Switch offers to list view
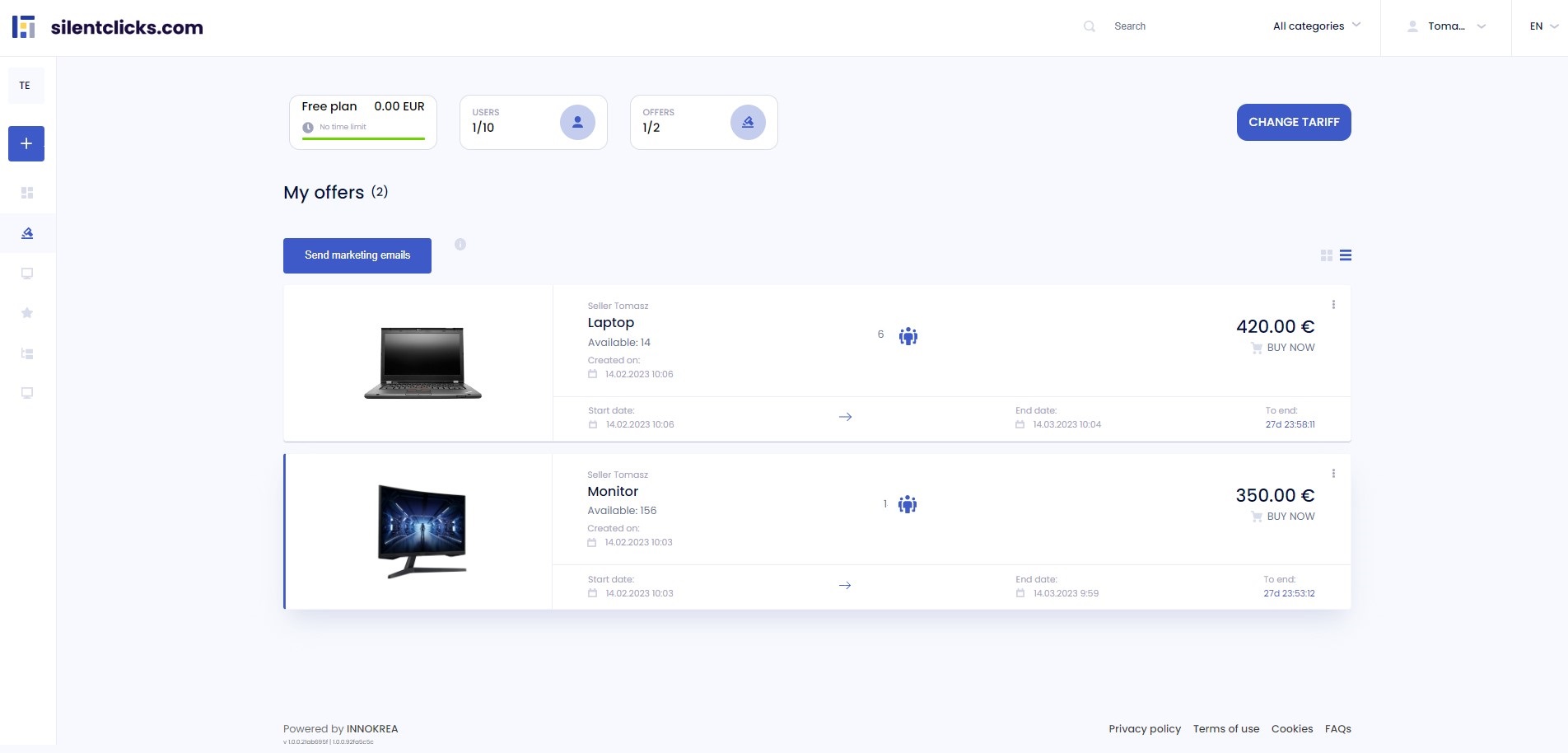 (1346, 255)
